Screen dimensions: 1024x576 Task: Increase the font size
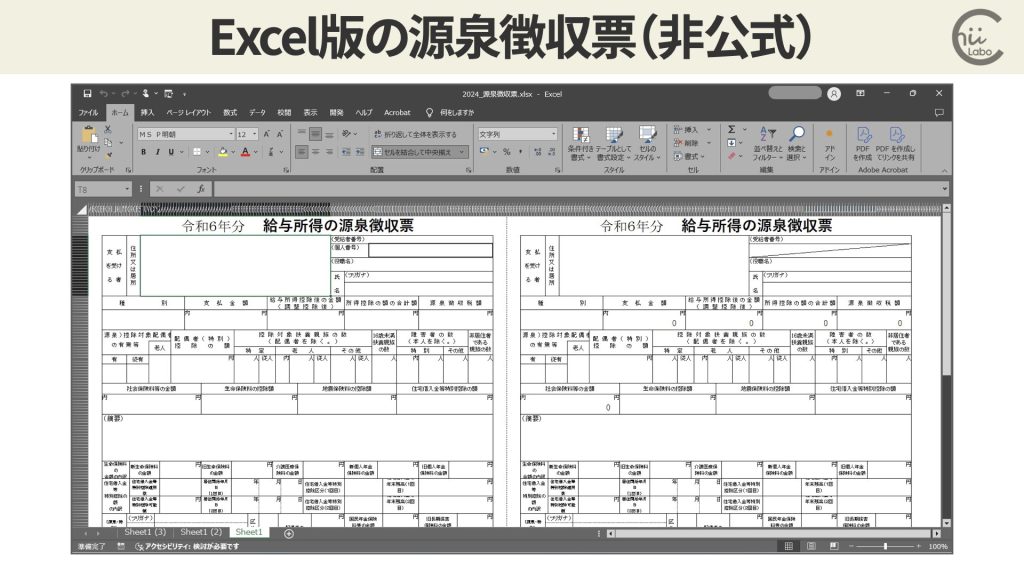[x=266, y=134]
